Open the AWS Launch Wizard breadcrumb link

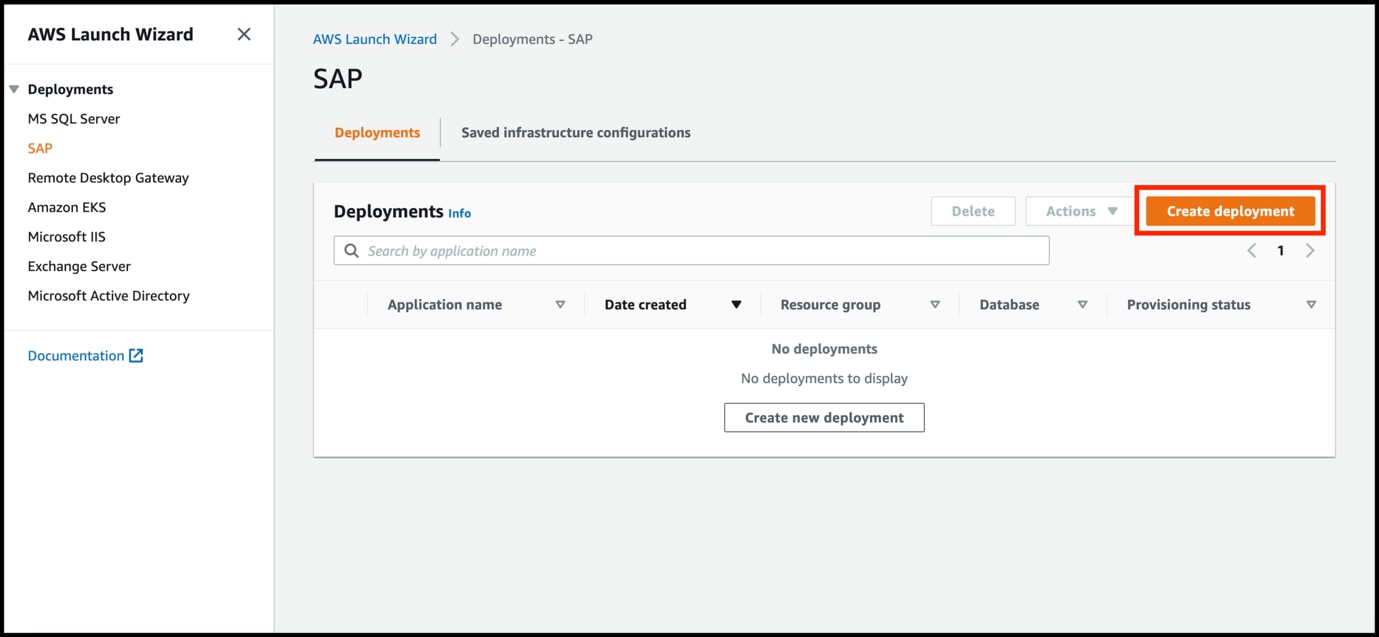[x=375, y=38]
